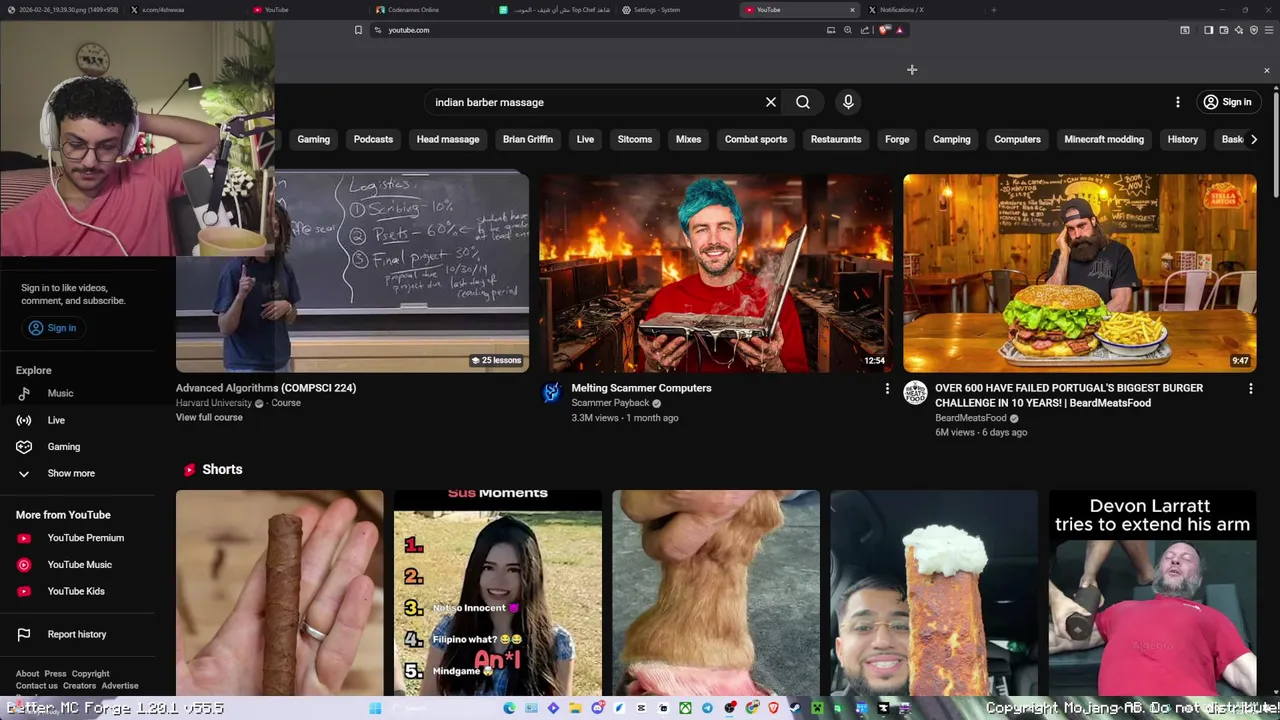Show more category chips with the right arrow
Image resolution: width=1280 pixels, height=720 pixels.
[1254, 139]
